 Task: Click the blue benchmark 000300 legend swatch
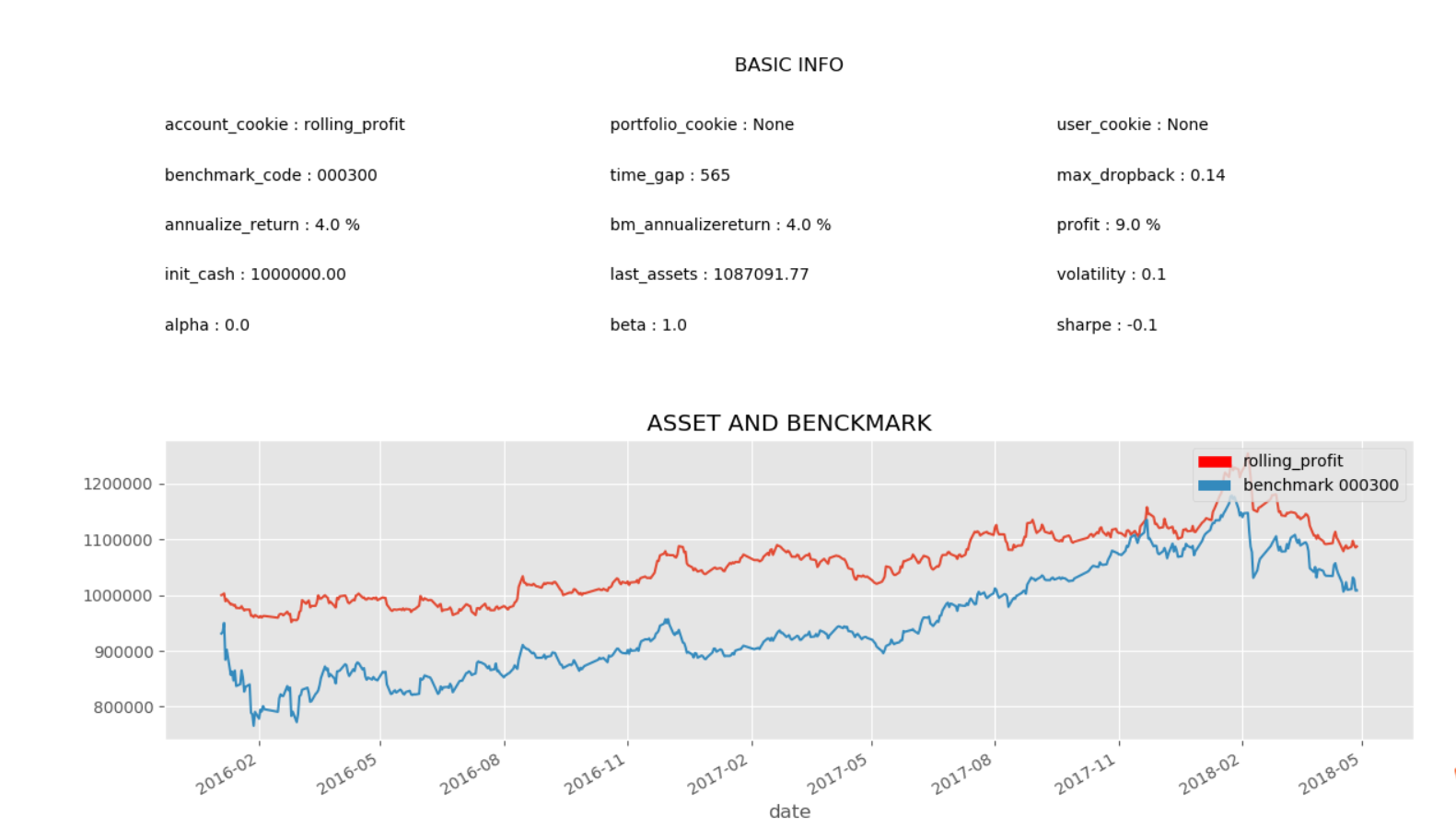click(1215, 485)
